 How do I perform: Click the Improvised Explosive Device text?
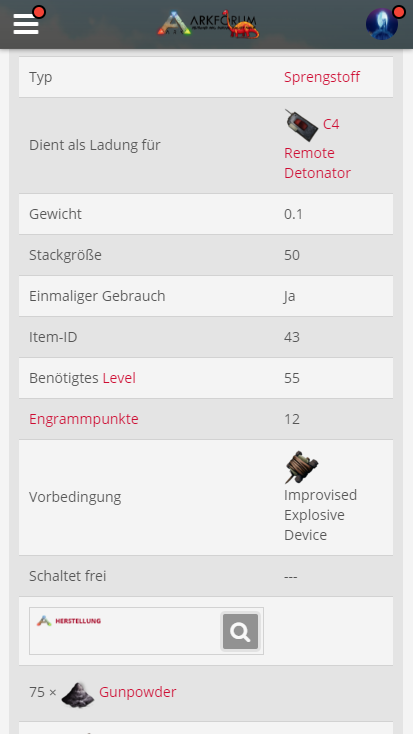(320, 515)
